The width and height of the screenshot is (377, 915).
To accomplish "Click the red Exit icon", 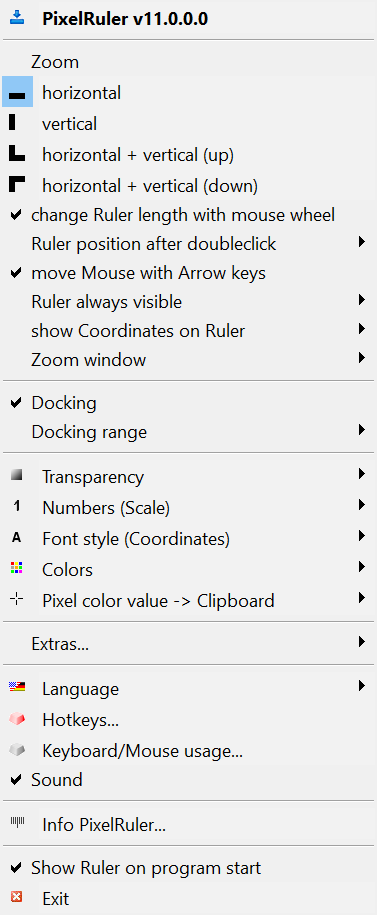I will coord(17,896).
